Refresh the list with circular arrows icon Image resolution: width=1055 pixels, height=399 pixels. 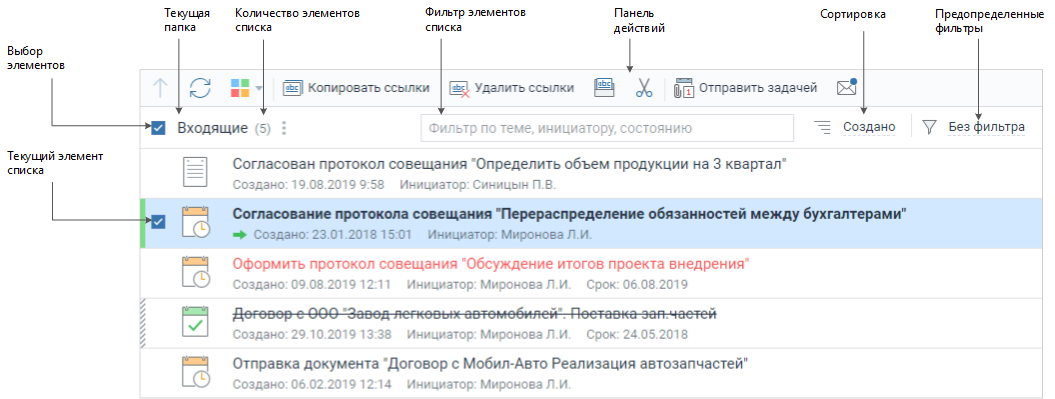tap(200, 88)
